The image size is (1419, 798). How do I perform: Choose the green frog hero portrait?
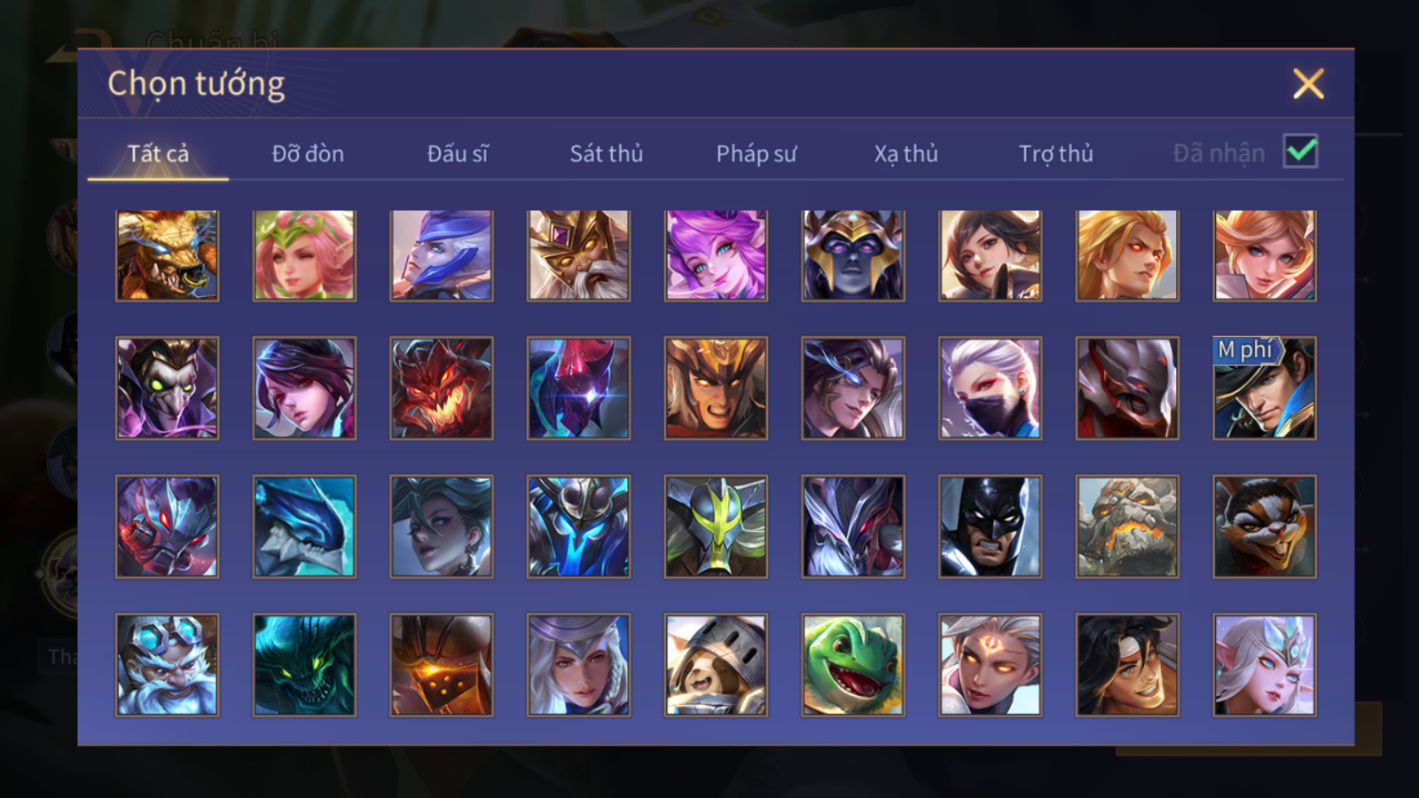tap(853, 665)
